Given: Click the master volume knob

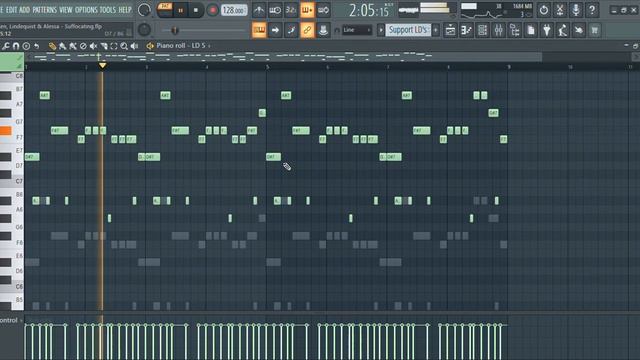Looking at the screenshot, I should 144,10.
